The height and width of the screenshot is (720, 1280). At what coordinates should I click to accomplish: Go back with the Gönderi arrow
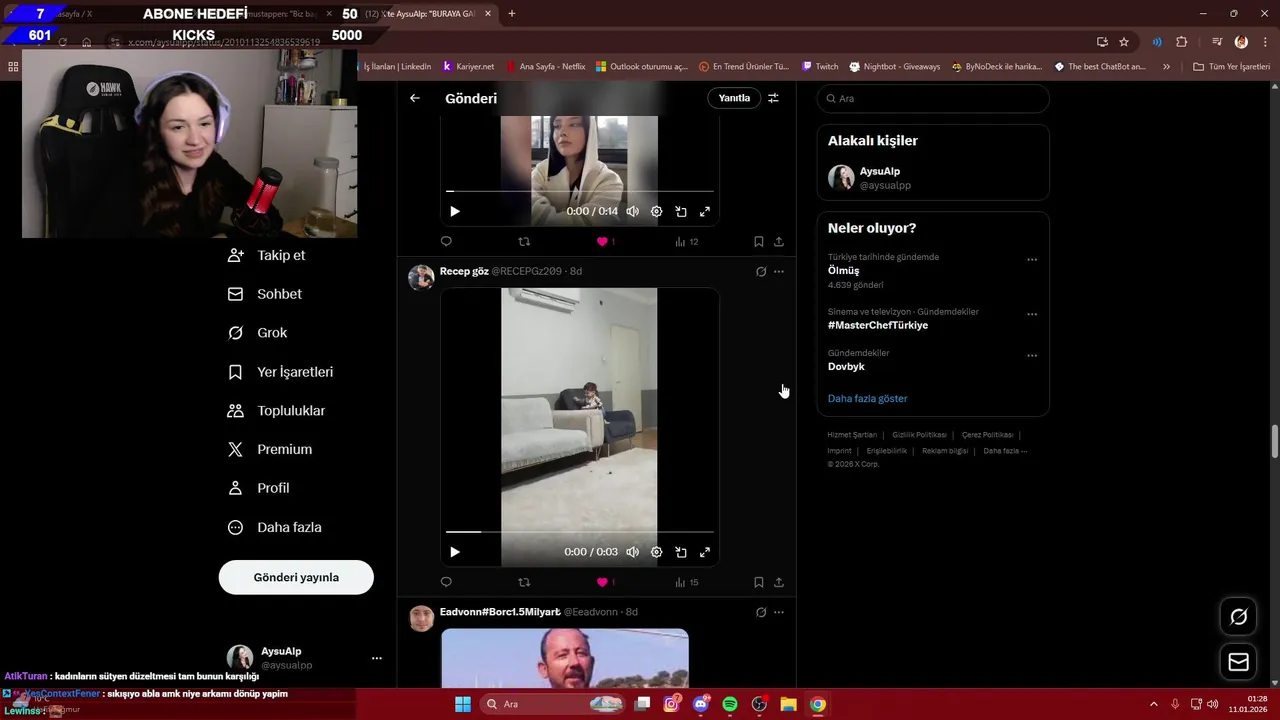coord(414,98)
